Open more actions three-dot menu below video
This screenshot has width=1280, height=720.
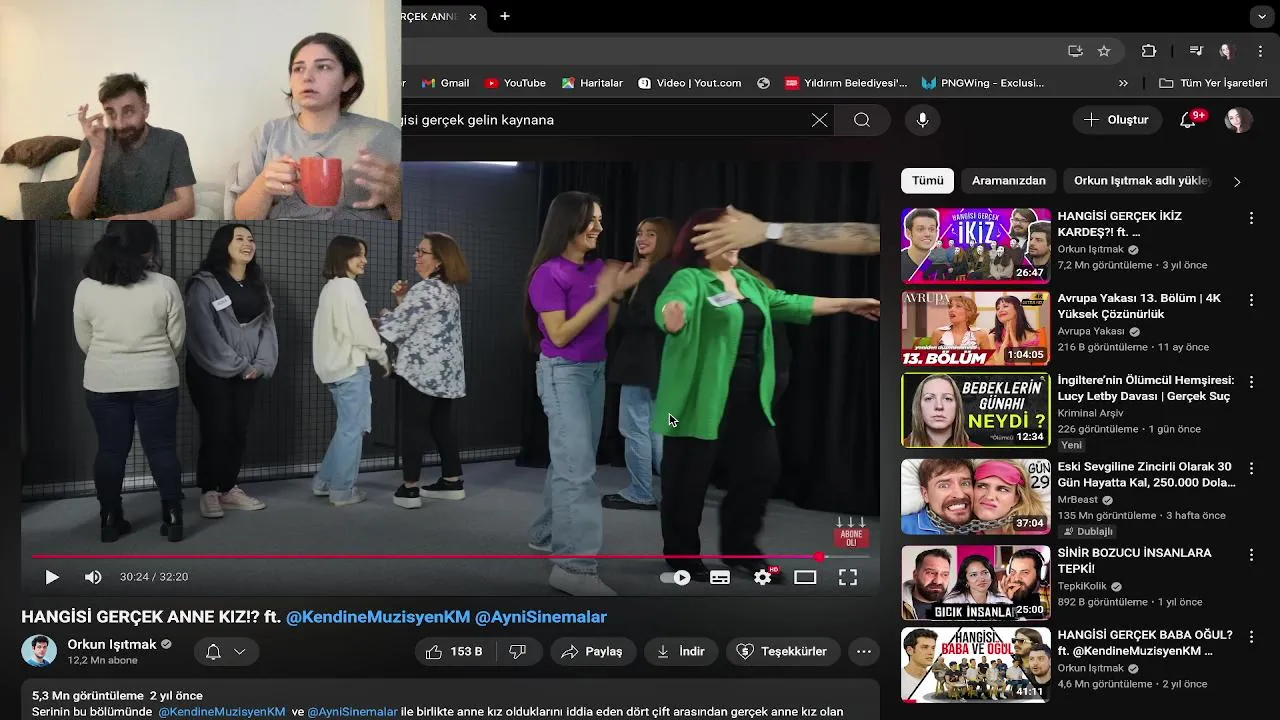864,652
